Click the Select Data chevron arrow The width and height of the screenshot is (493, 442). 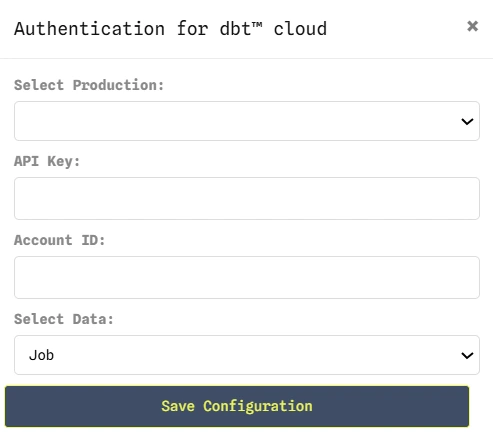tap(467, 355)
